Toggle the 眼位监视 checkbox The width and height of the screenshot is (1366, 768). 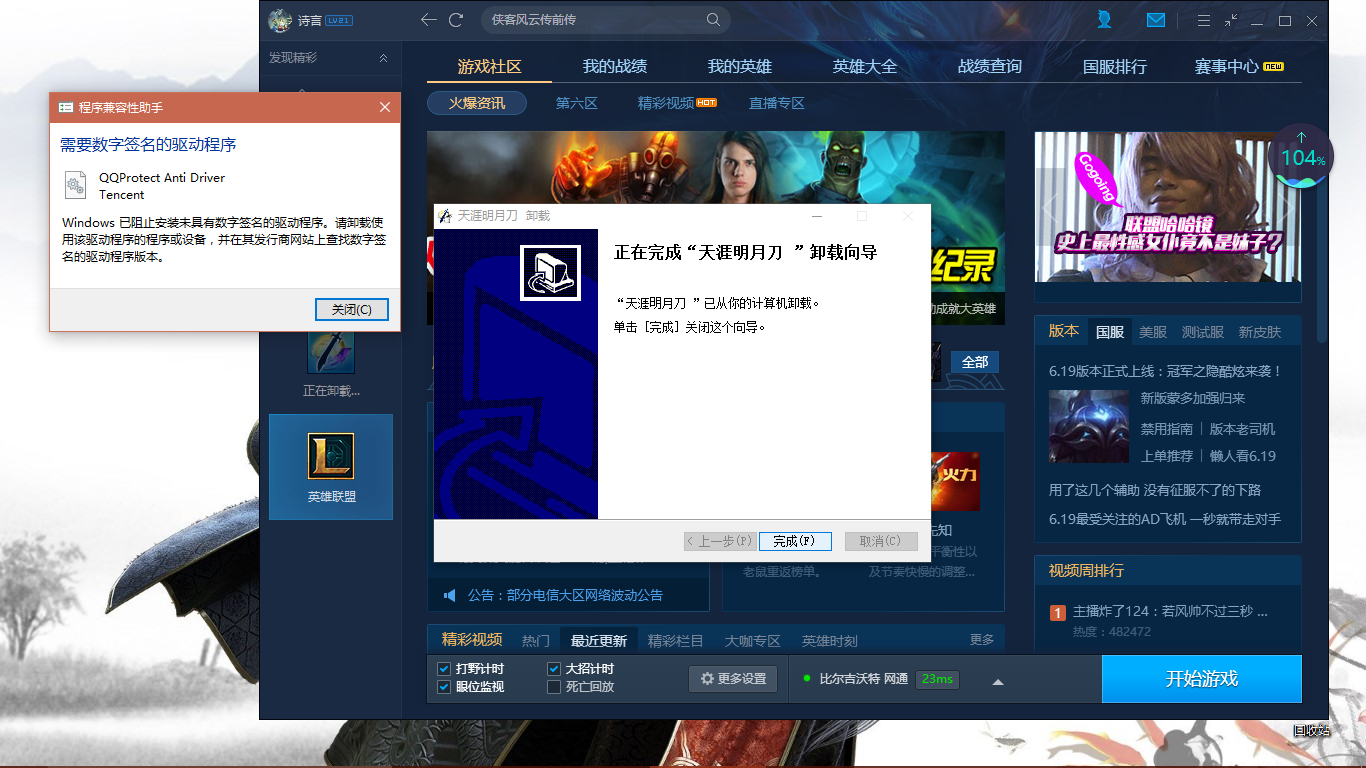pos(444,687)
